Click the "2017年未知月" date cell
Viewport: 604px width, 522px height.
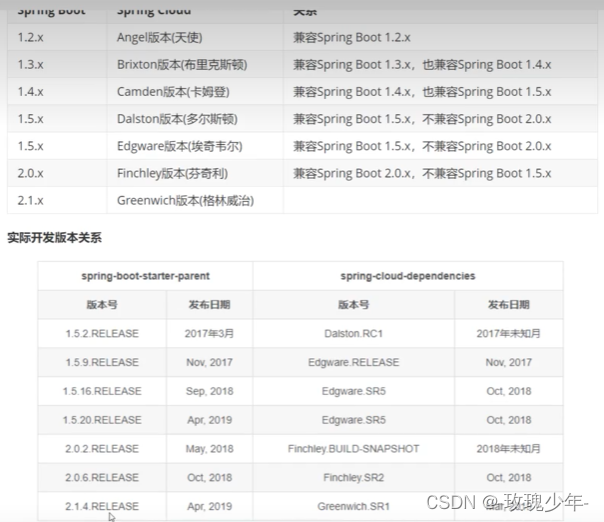pyautogui.click(x=508, y=334)
